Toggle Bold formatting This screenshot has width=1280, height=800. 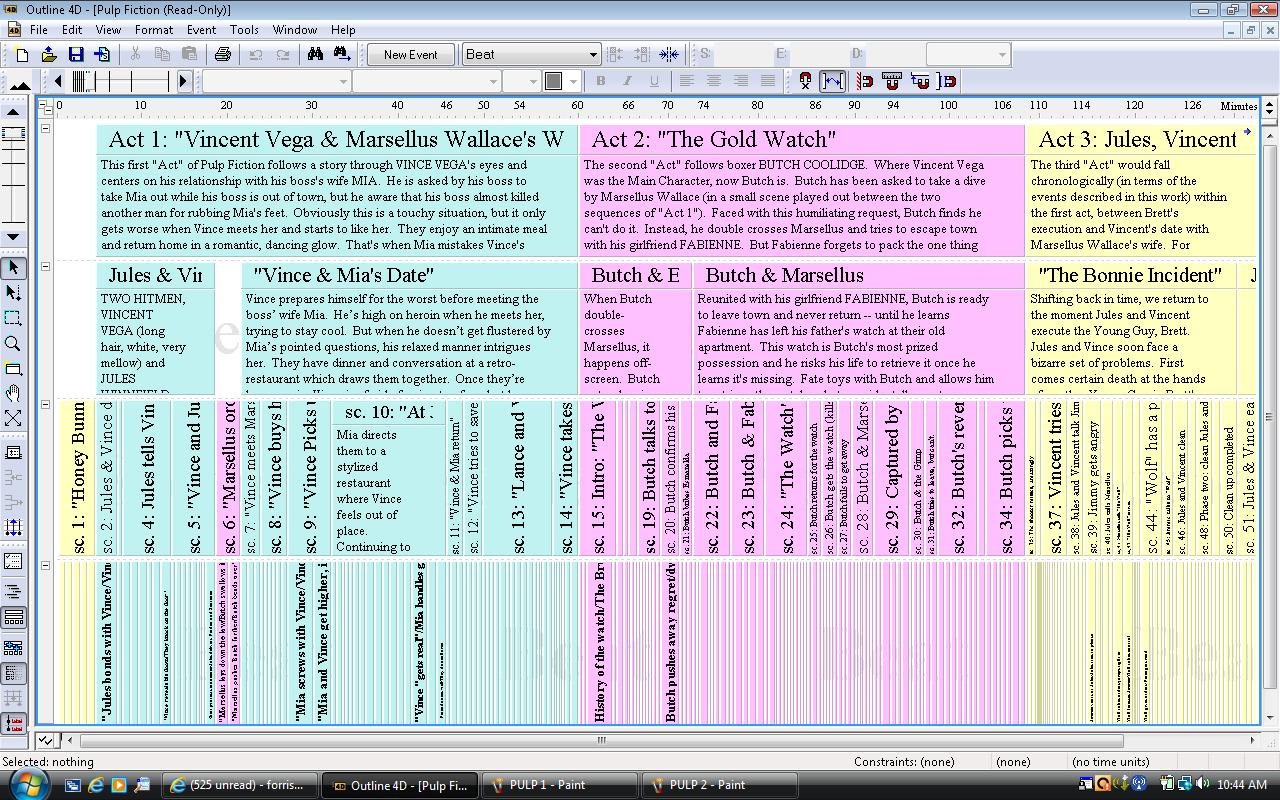click(600, 81)
